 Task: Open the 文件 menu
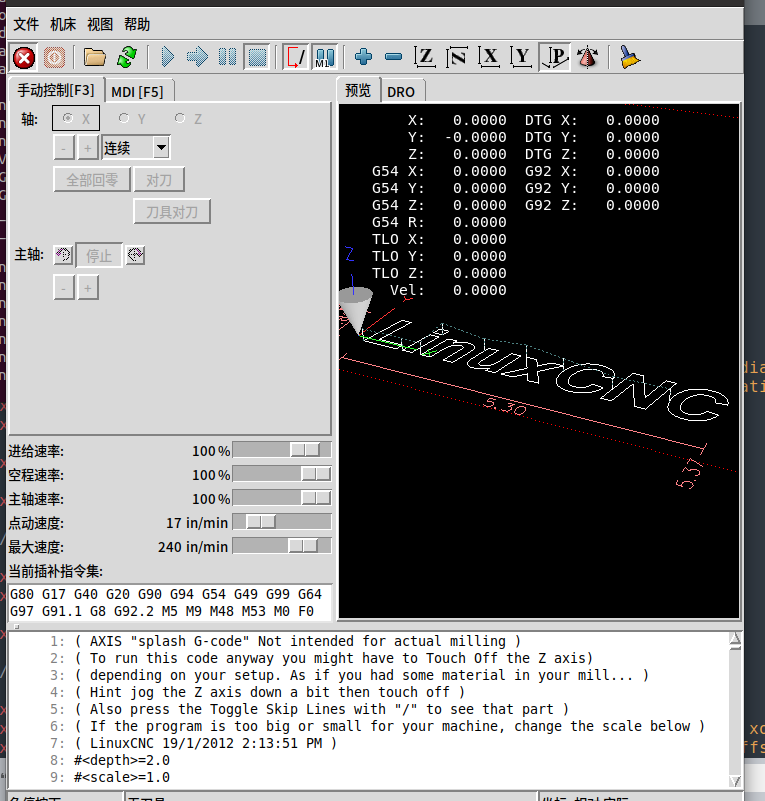26,25
